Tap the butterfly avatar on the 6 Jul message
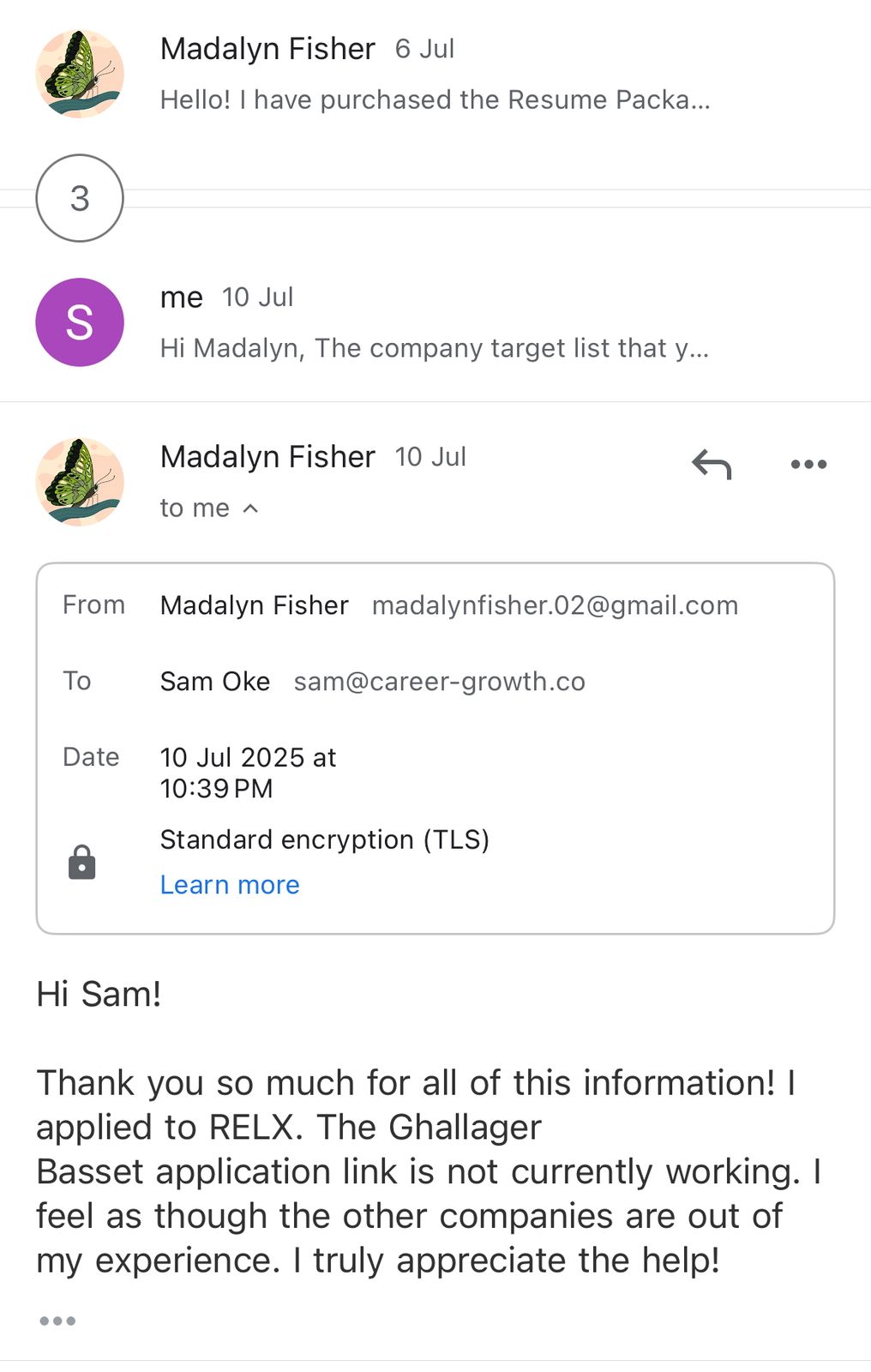Image resolution: width=871 pixels, height=1372 pixels. point(80,74)
